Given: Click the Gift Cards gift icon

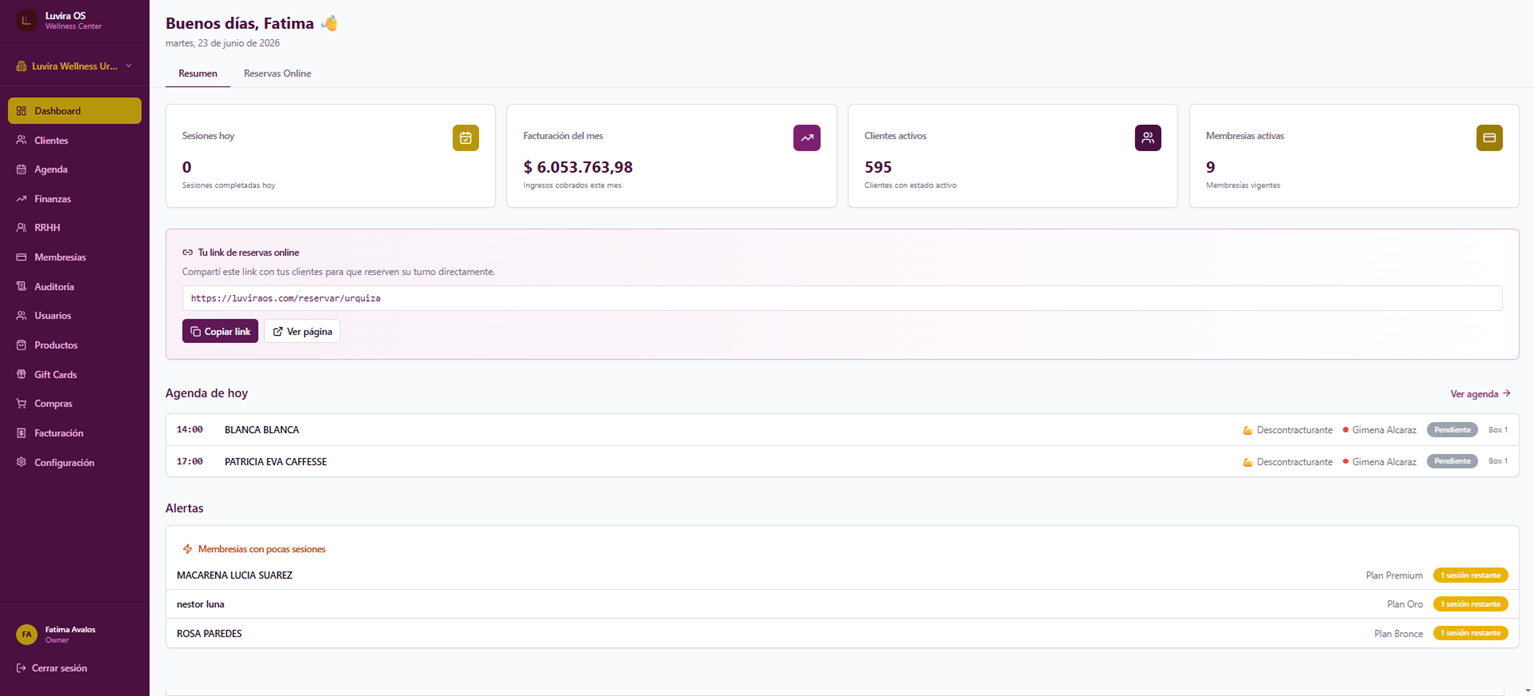Looking at the screenshot, I should (x=21, y=374).
